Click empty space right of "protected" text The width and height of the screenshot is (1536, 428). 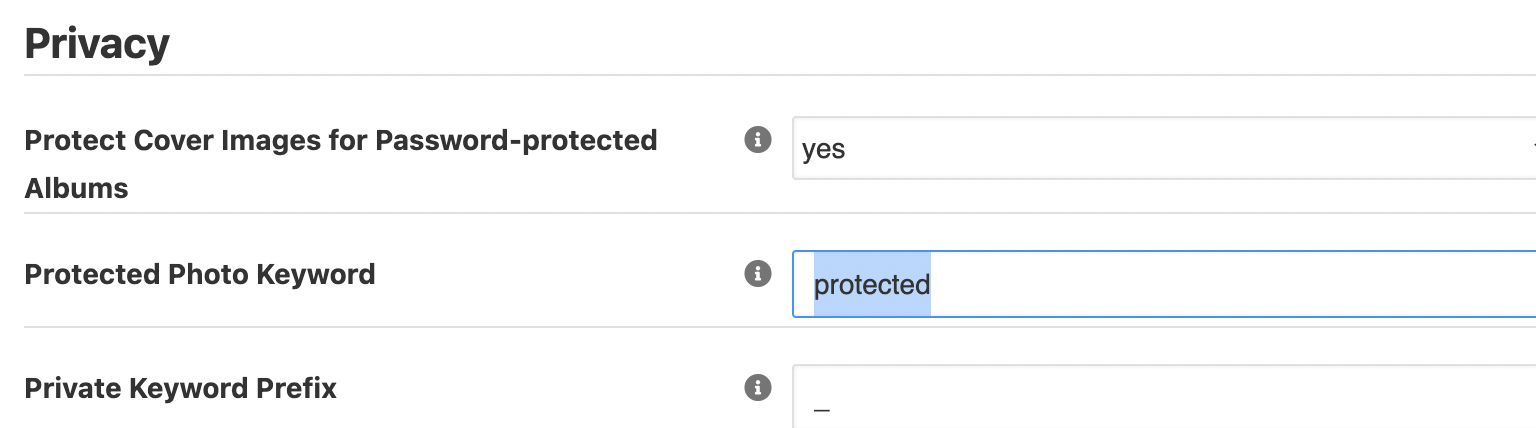[1200, 285]
